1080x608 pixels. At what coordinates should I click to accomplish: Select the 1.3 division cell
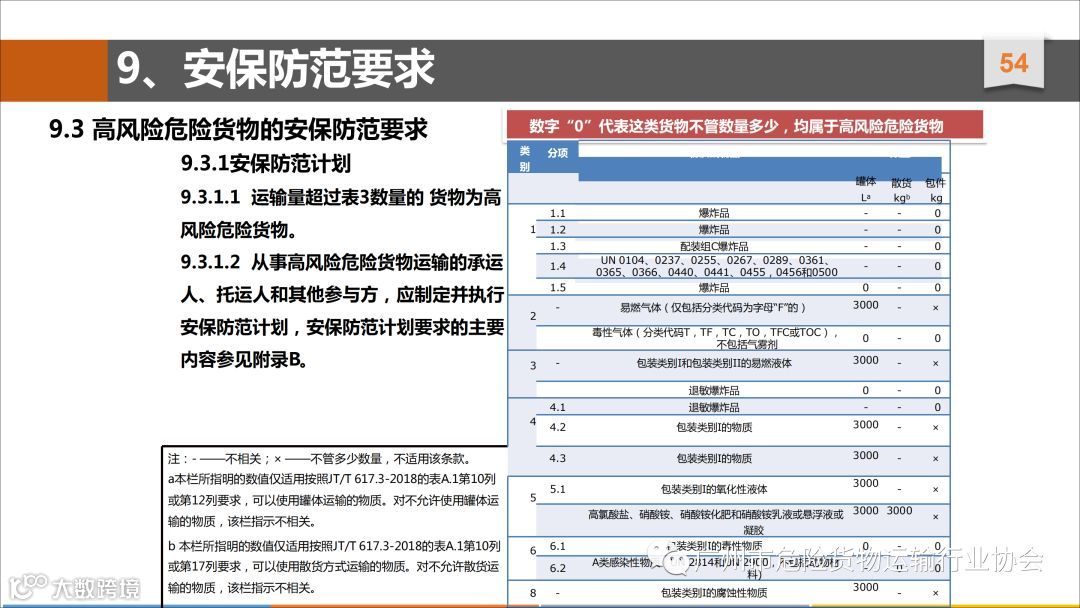pyautogui.click(x=557, y=247)
